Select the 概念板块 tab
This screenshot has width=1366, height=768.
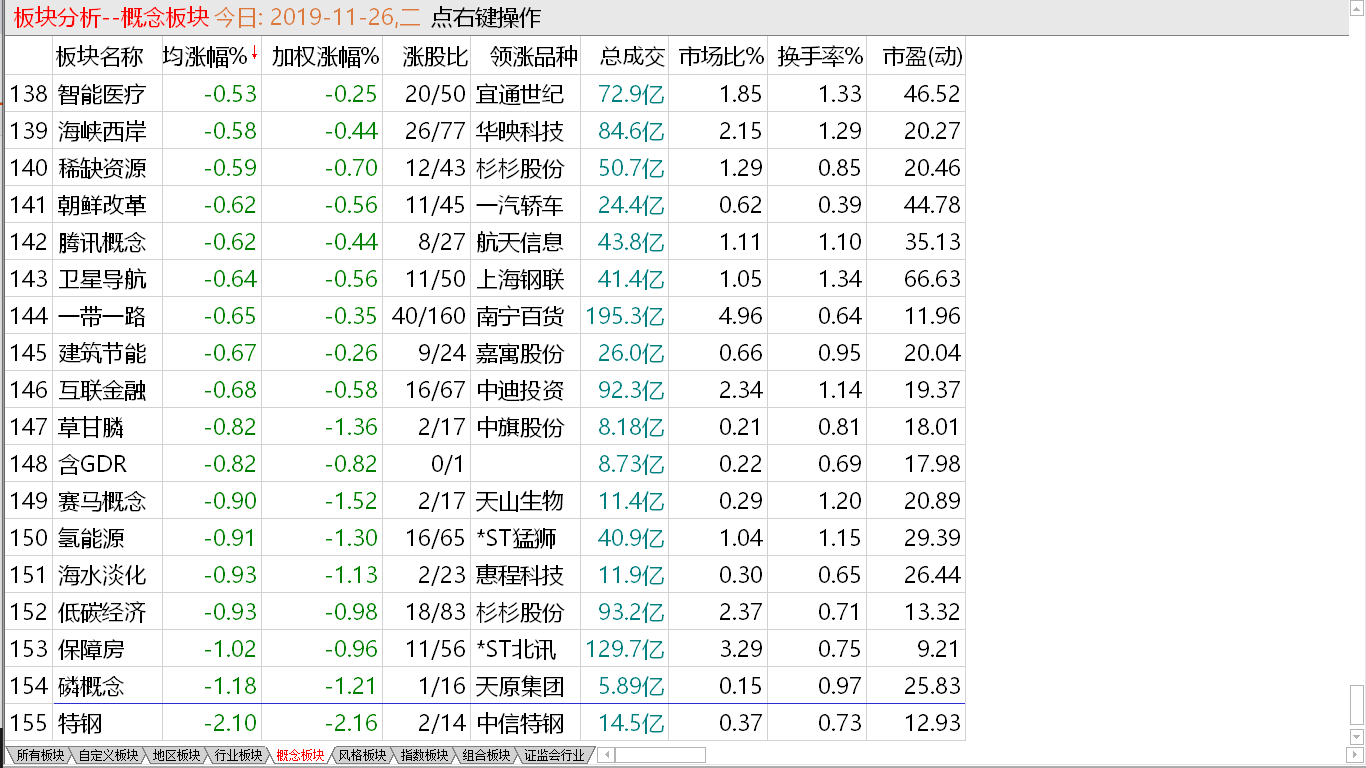(300, 755)
